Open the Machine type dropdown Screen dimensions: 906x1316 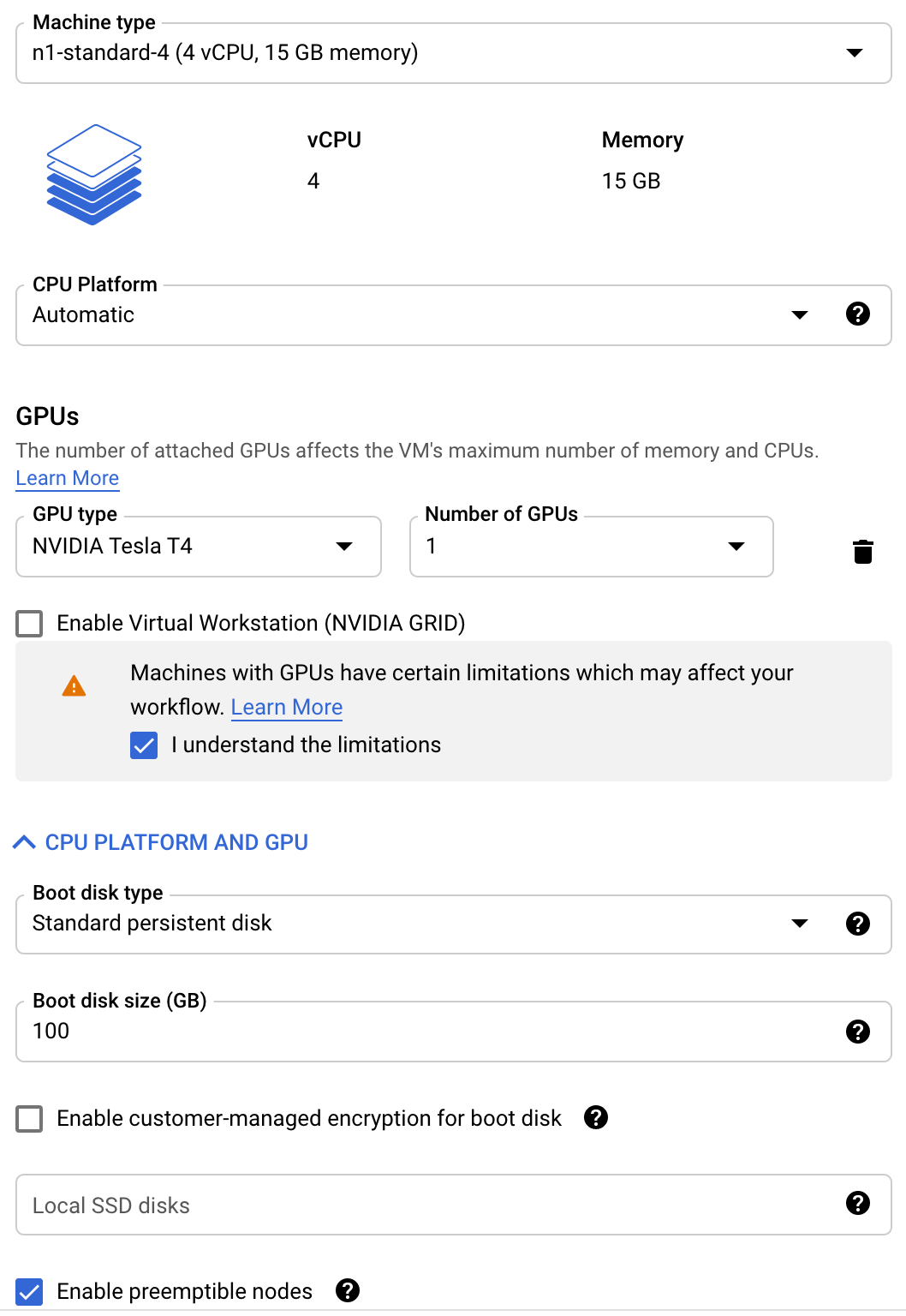pyautogui.click(x=454, y=53)
